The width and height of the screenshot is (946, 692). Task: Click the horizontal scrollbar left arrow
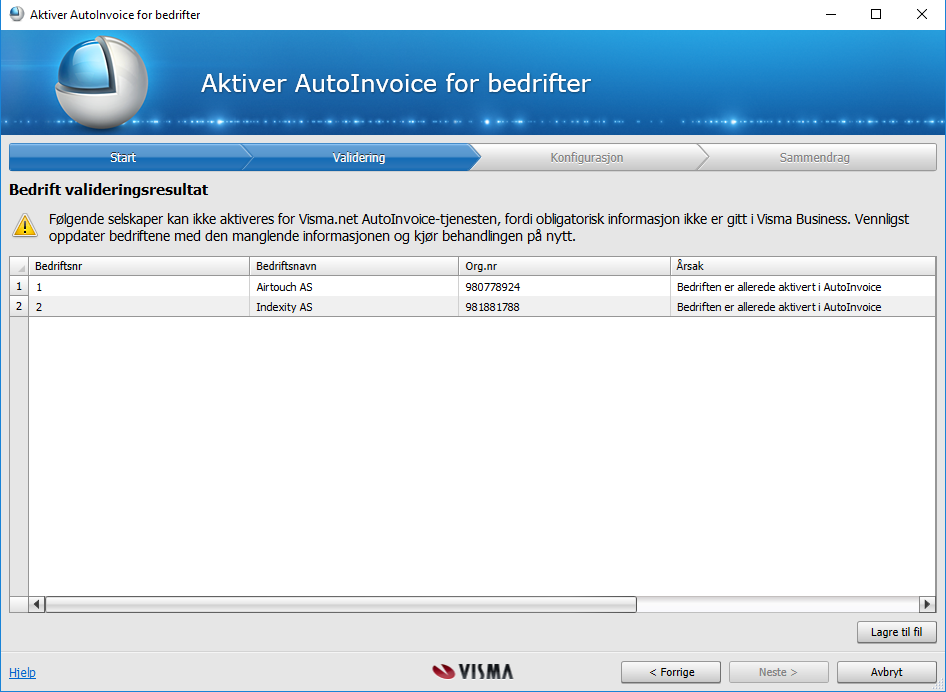coord(37,604)
